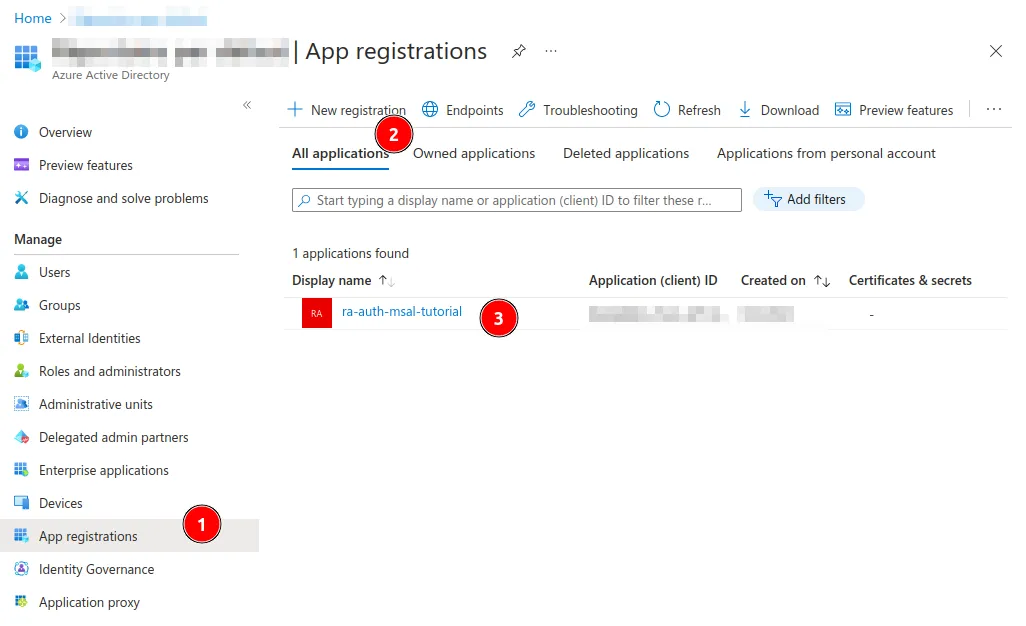Open the Preview features toolbar item
1026x626 pixels.
(x=893, y=110)
